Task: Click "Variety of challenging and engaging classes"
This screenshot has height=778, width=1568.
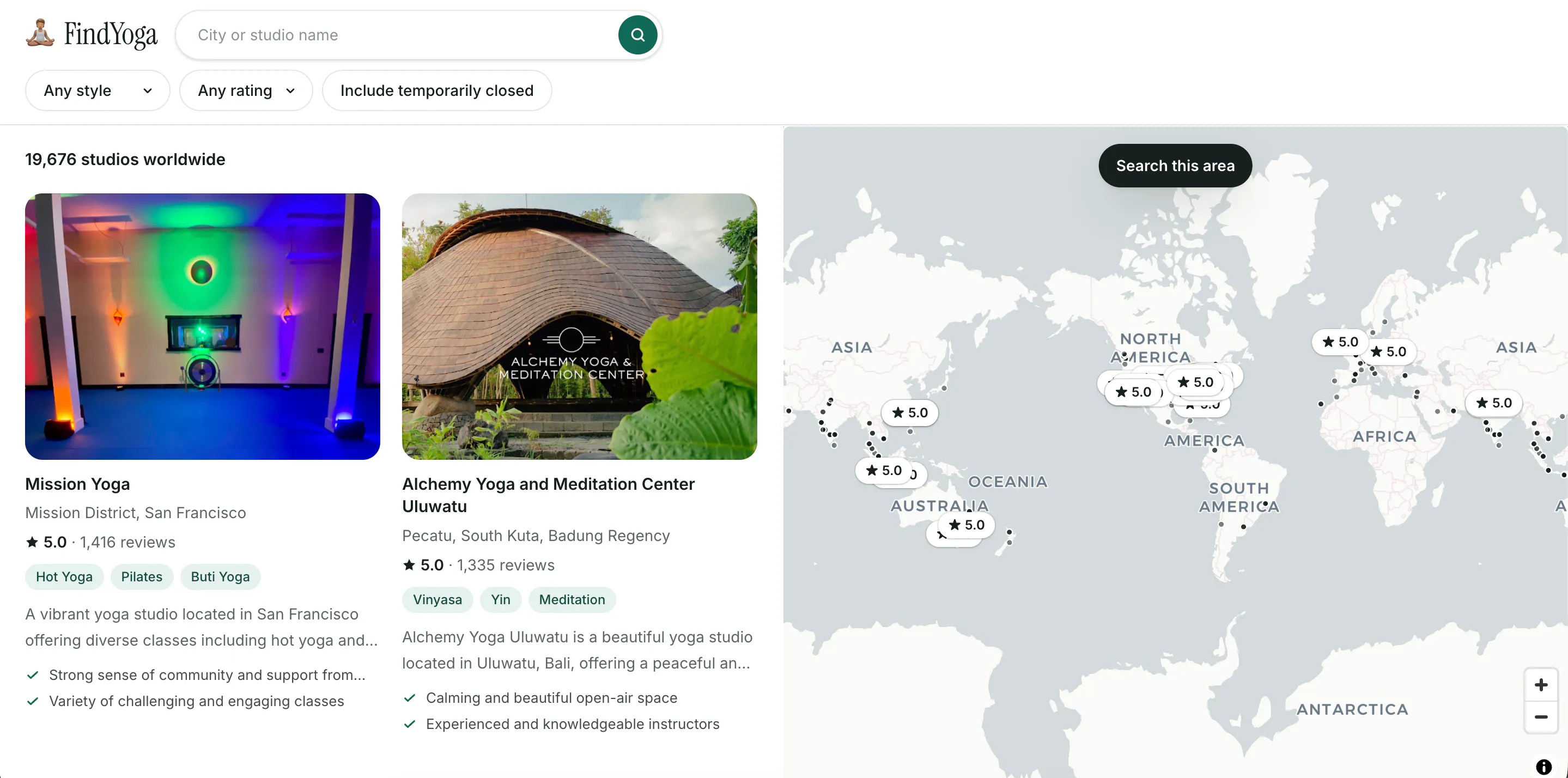Action: (x=196, y=701)
